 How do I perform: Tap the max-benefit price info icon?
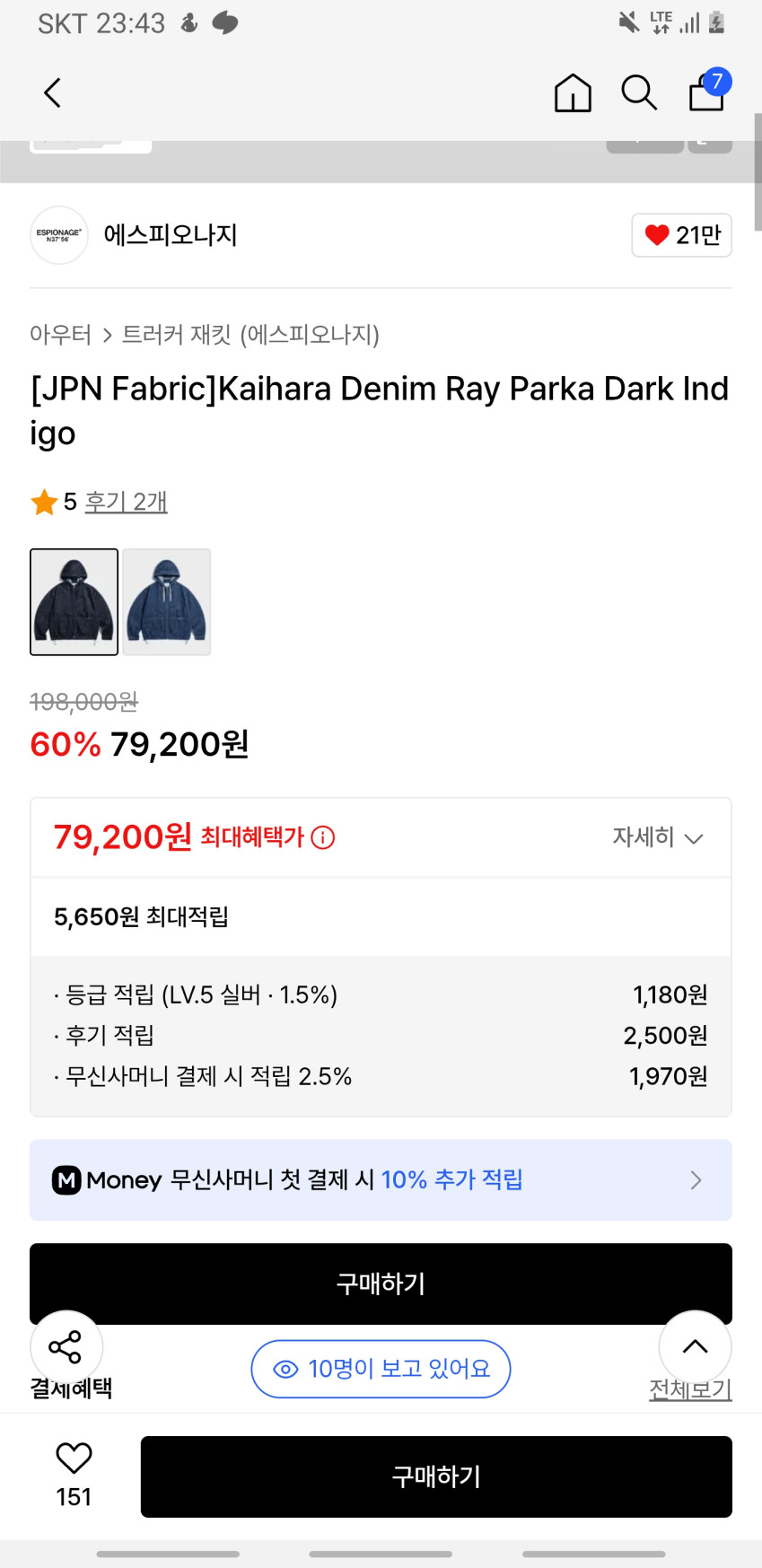[x=323, y=837]
